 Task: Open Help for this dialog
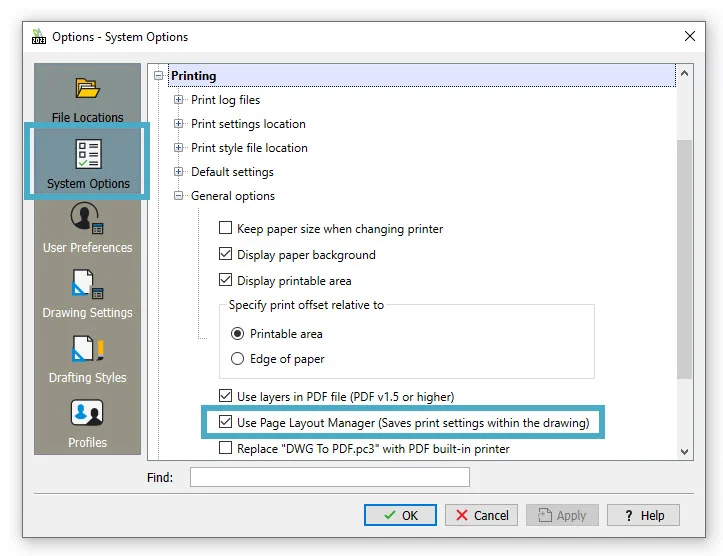(x=643, y=515)
